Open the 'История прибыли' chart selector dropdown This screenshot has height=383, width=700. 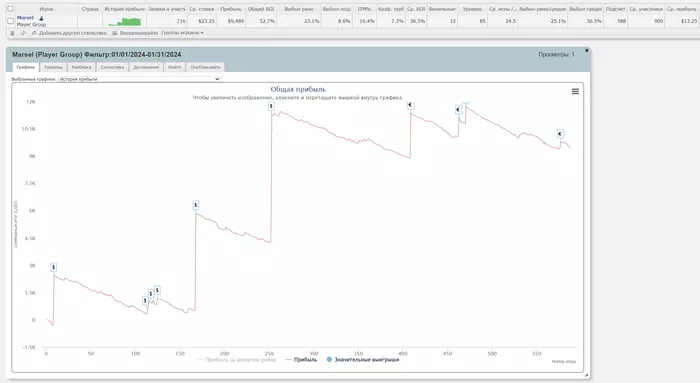[x=139, y=79]
